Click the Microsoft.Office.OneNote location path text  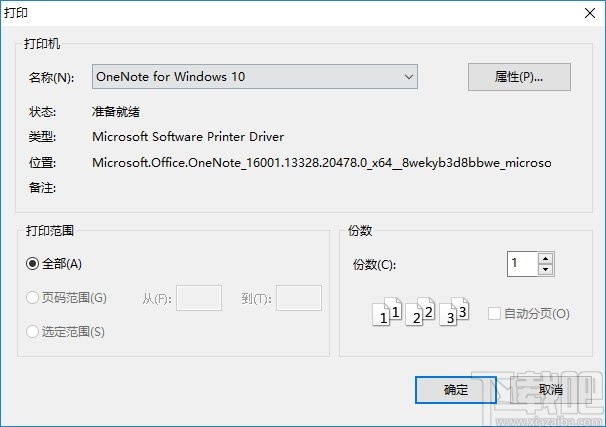coord(322,163)
